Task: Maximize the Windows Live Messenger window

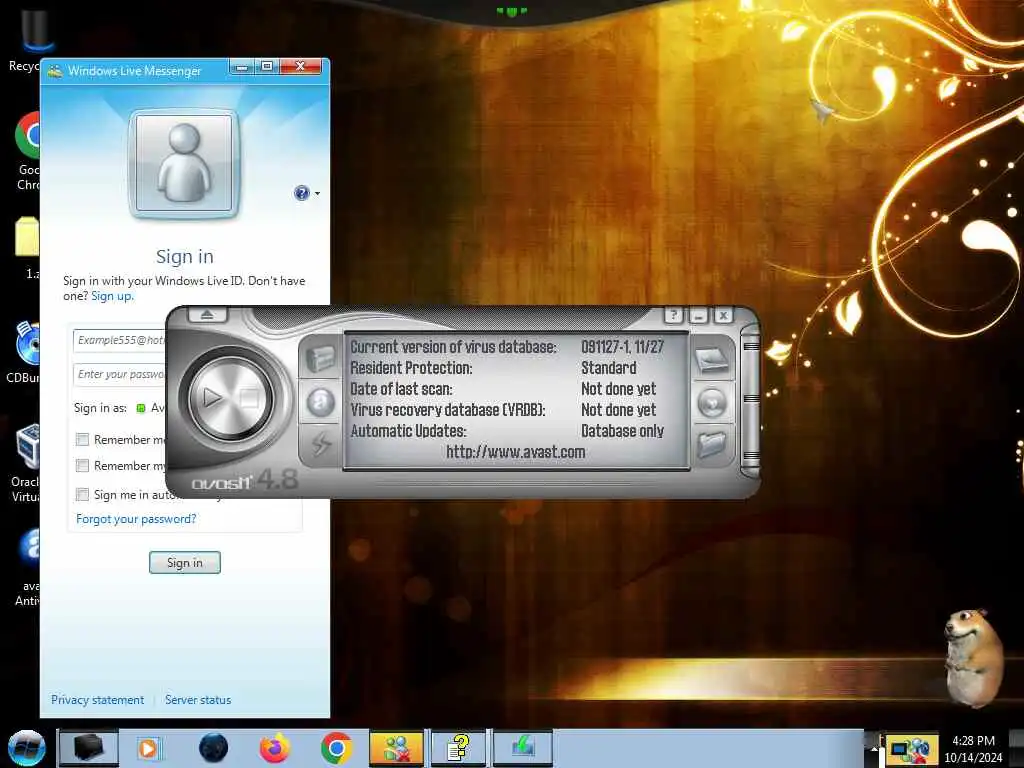Action: coord(267,66)
